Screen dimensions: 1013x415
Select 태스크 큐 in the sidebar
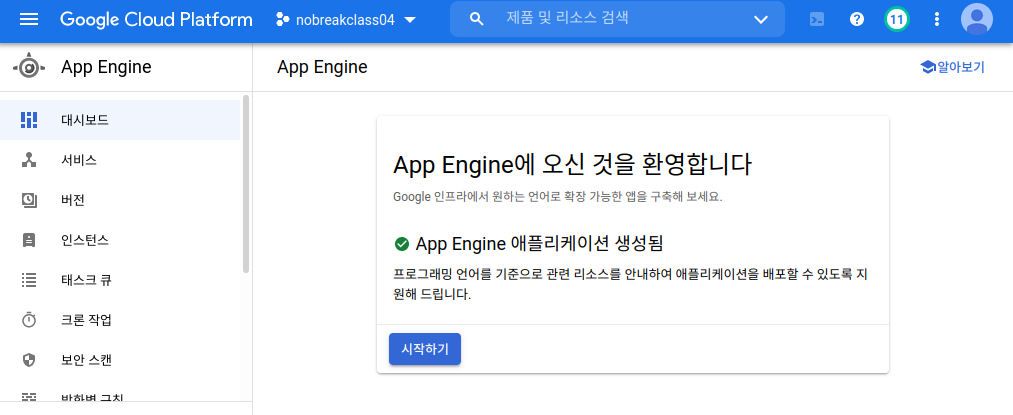(x=120, y=281)
